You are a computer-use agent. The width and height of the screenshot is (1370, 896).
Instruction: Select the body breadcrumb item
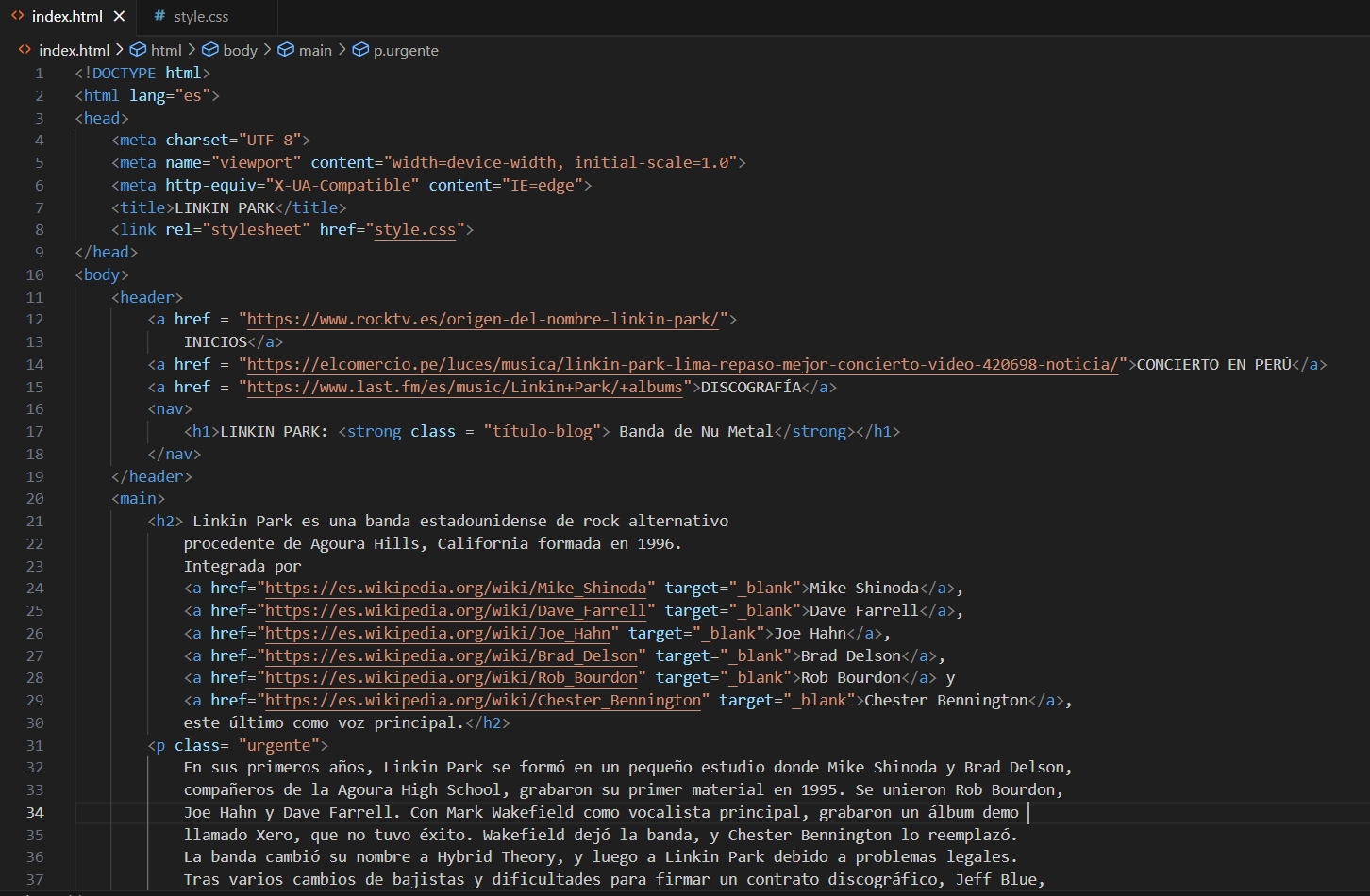[240, 50]
